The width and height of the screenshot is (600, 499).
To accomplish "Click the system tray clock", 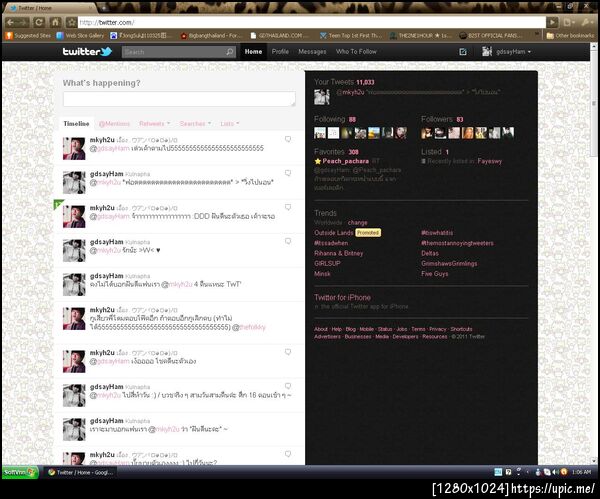I will click(x=582, y=472).
